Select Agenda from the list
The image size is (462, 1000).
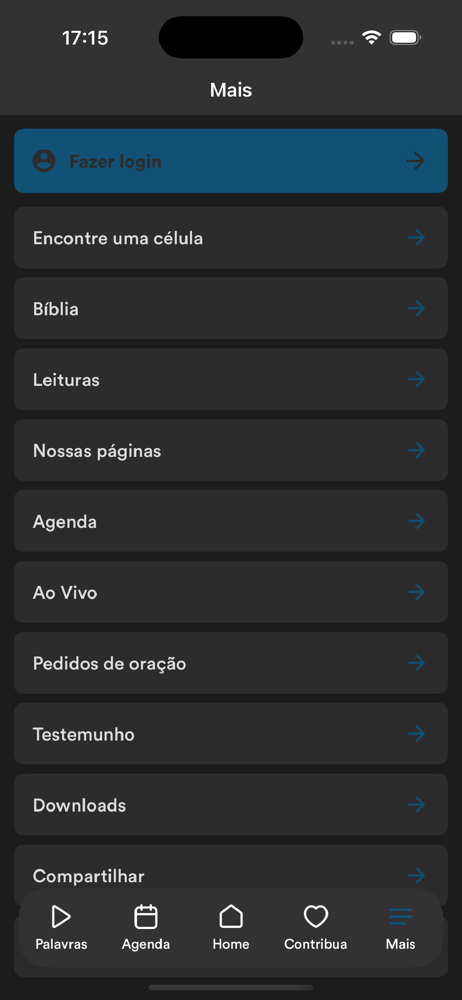(x=231, y=521)
